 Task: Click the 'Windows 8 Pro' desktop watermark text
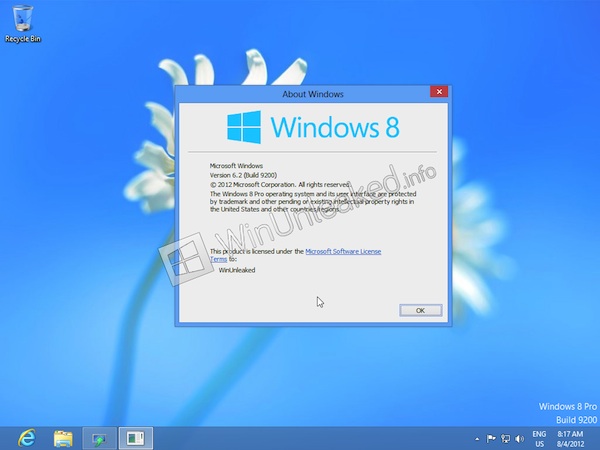(568, 407)
